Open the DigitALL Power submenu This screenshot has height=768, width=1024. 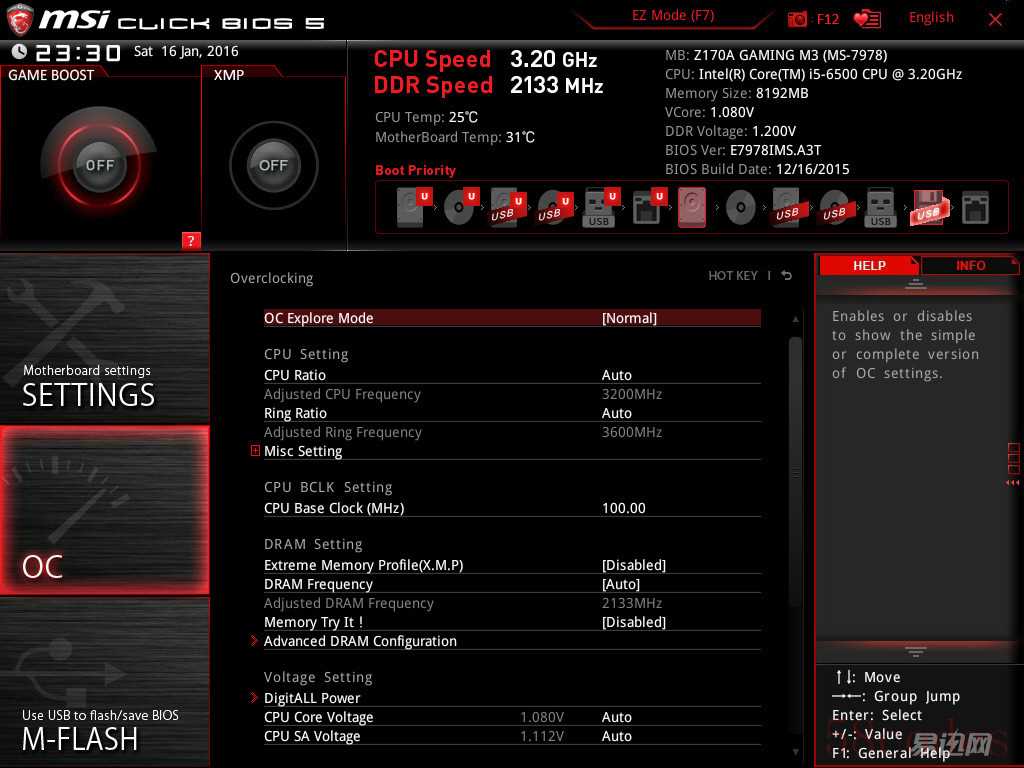point(312,698)
